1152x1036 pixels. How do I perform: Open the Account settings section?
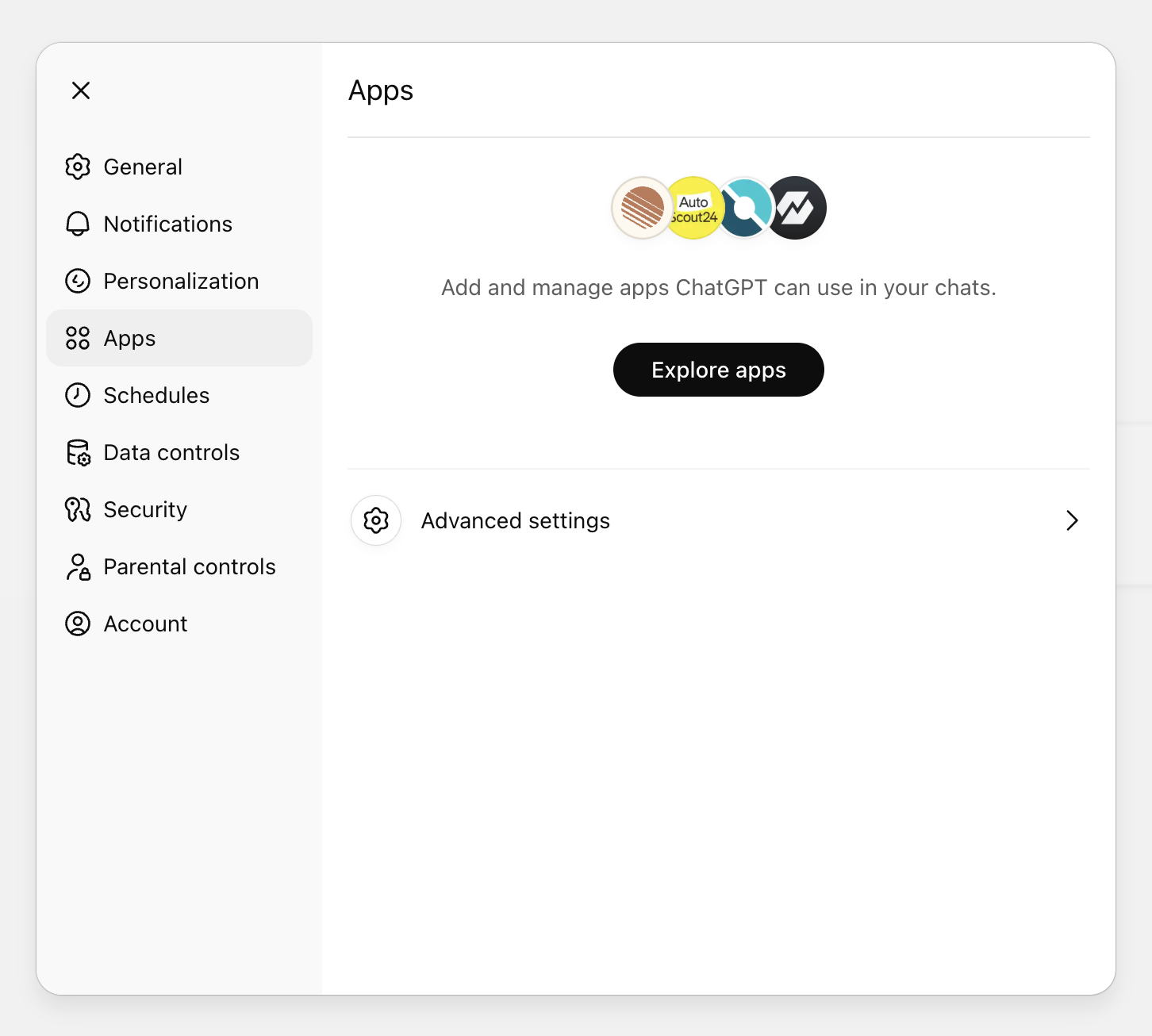click(146, 624)
